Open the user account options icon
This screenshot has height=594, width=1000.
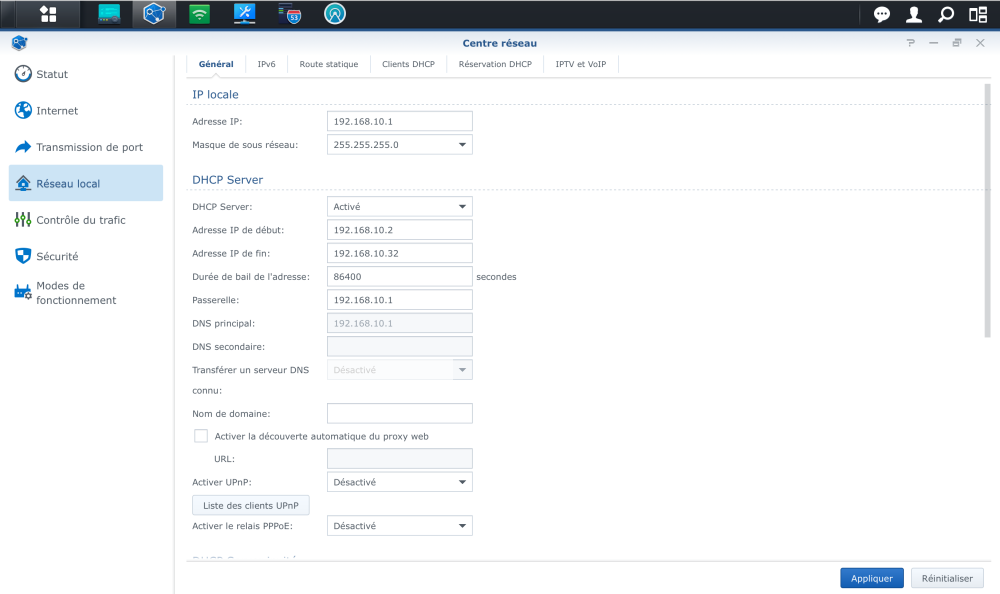914,14
